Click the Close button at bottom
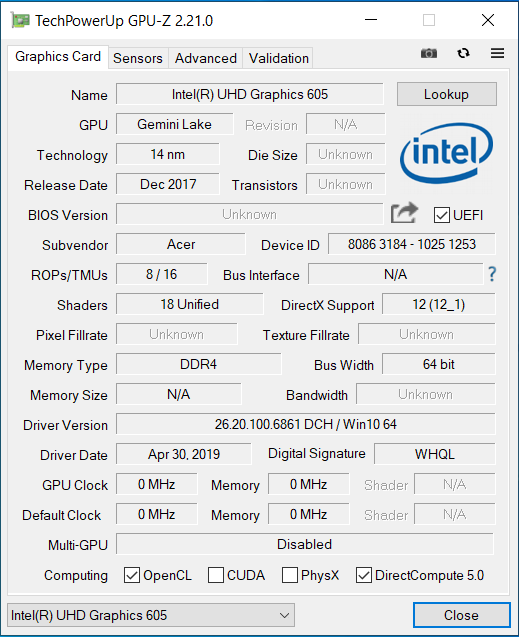This screenshot has height=637, width=519. (461, 615)
